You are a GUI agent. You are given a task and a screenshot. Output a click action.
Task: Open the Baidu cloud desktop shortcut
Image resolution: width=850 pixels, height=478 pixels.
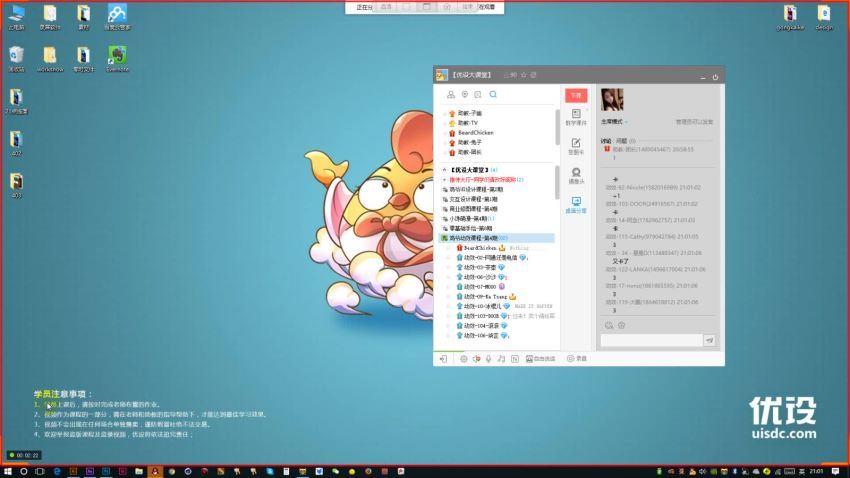click(x=117, y=17)
